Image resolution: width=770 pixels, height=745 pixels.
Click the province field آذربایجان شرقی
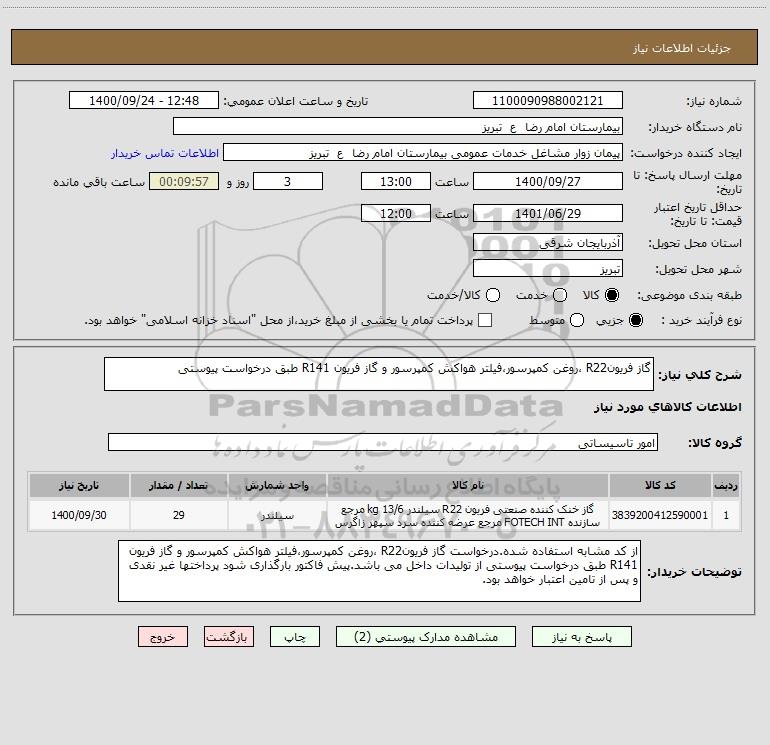point(548,243)
